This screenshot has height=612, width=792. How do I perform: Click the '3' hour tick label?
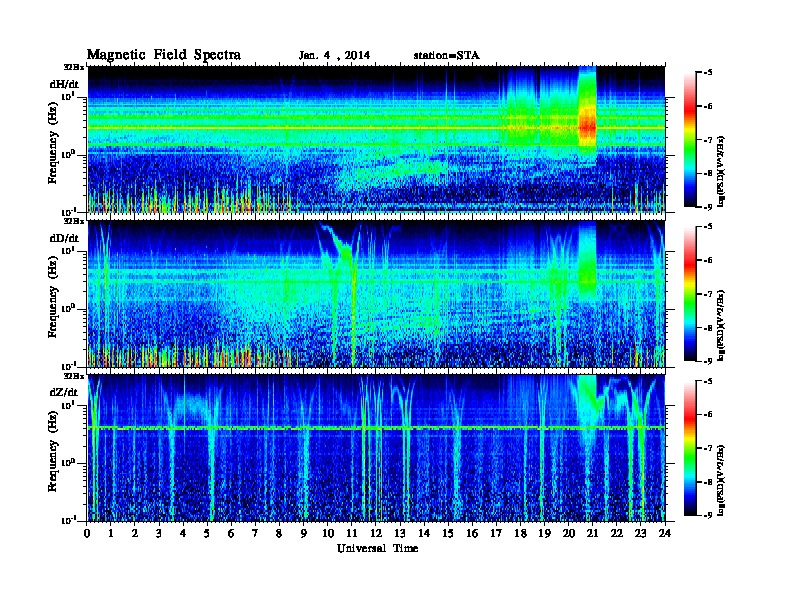tap(159, 534)
